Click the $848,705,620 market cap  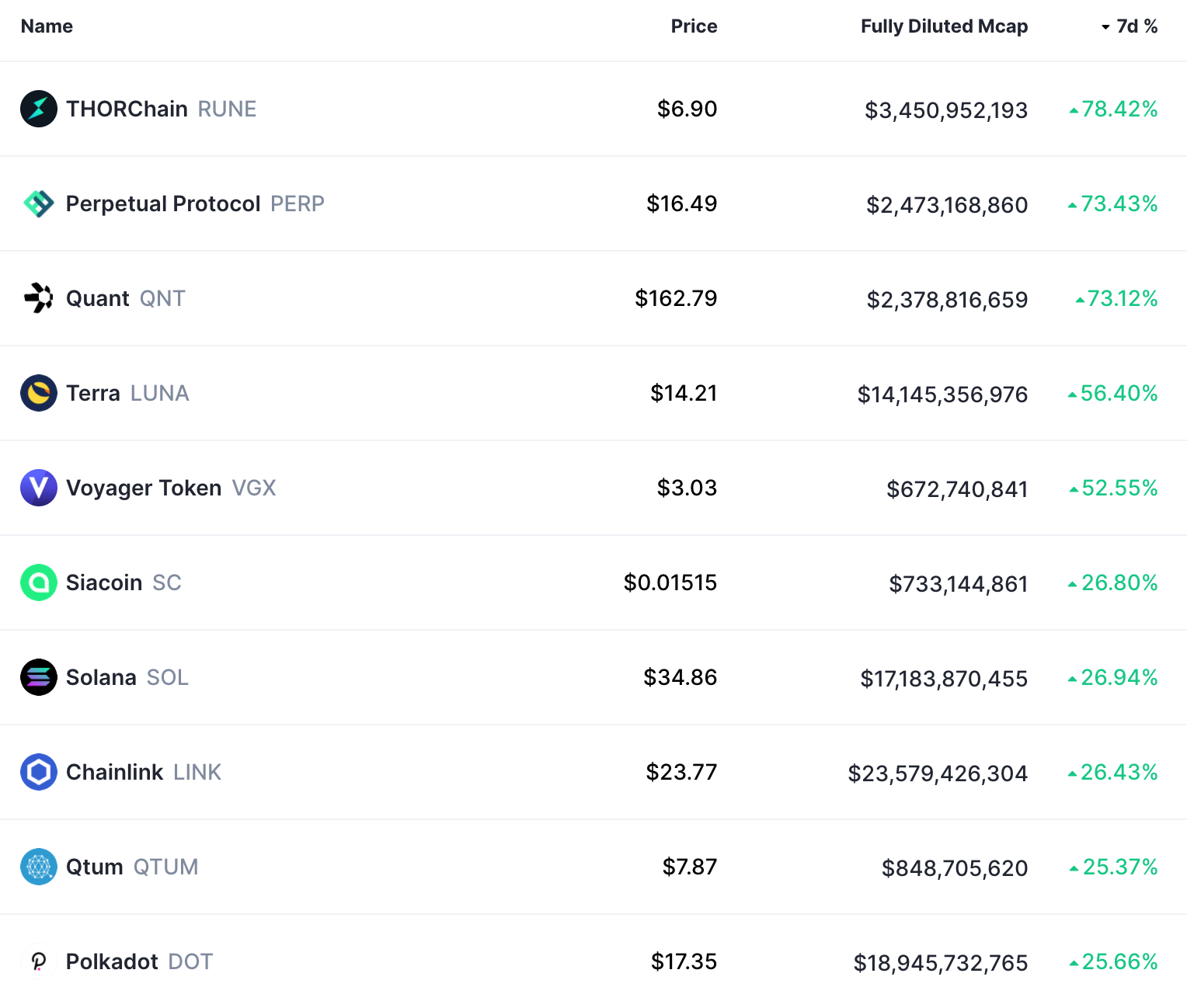pos(955,868)
